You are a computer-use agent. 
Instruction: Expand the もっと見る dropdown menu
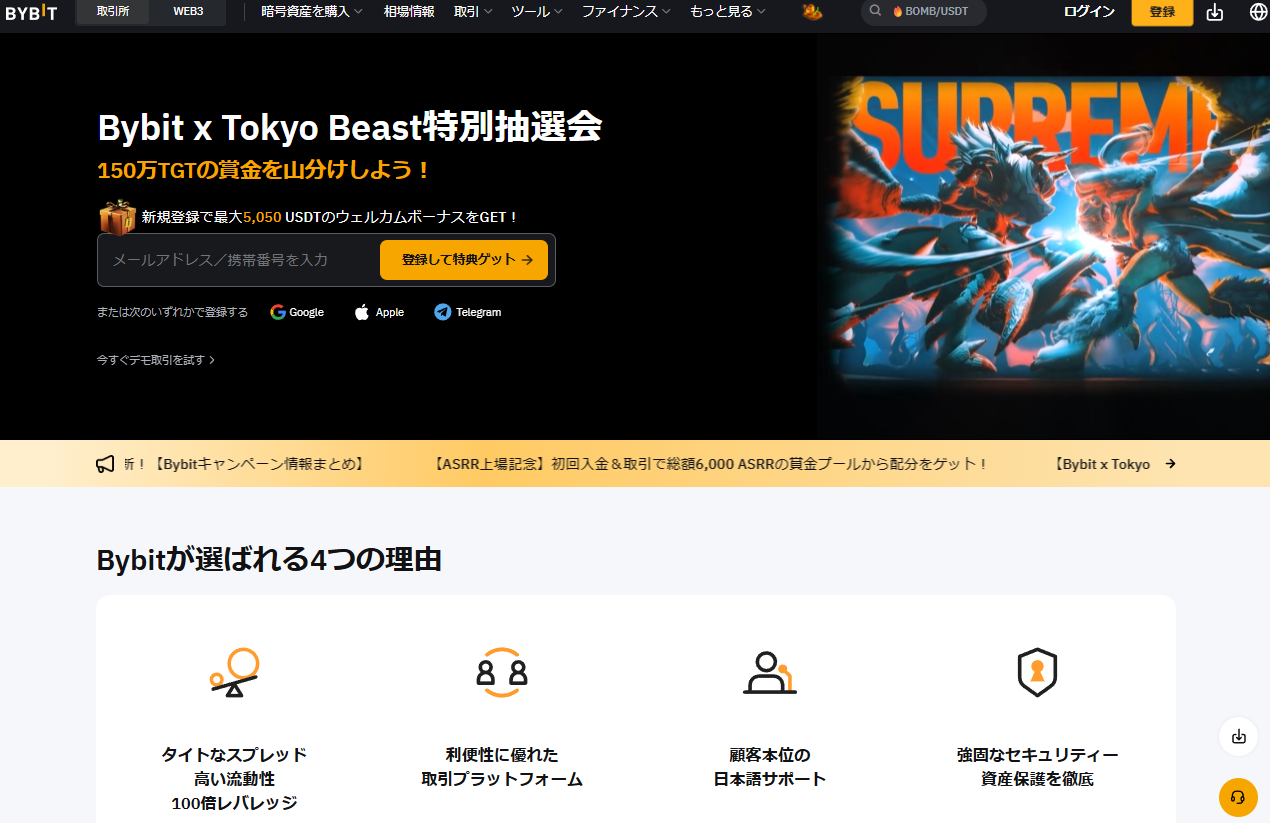tap(727, 12)
